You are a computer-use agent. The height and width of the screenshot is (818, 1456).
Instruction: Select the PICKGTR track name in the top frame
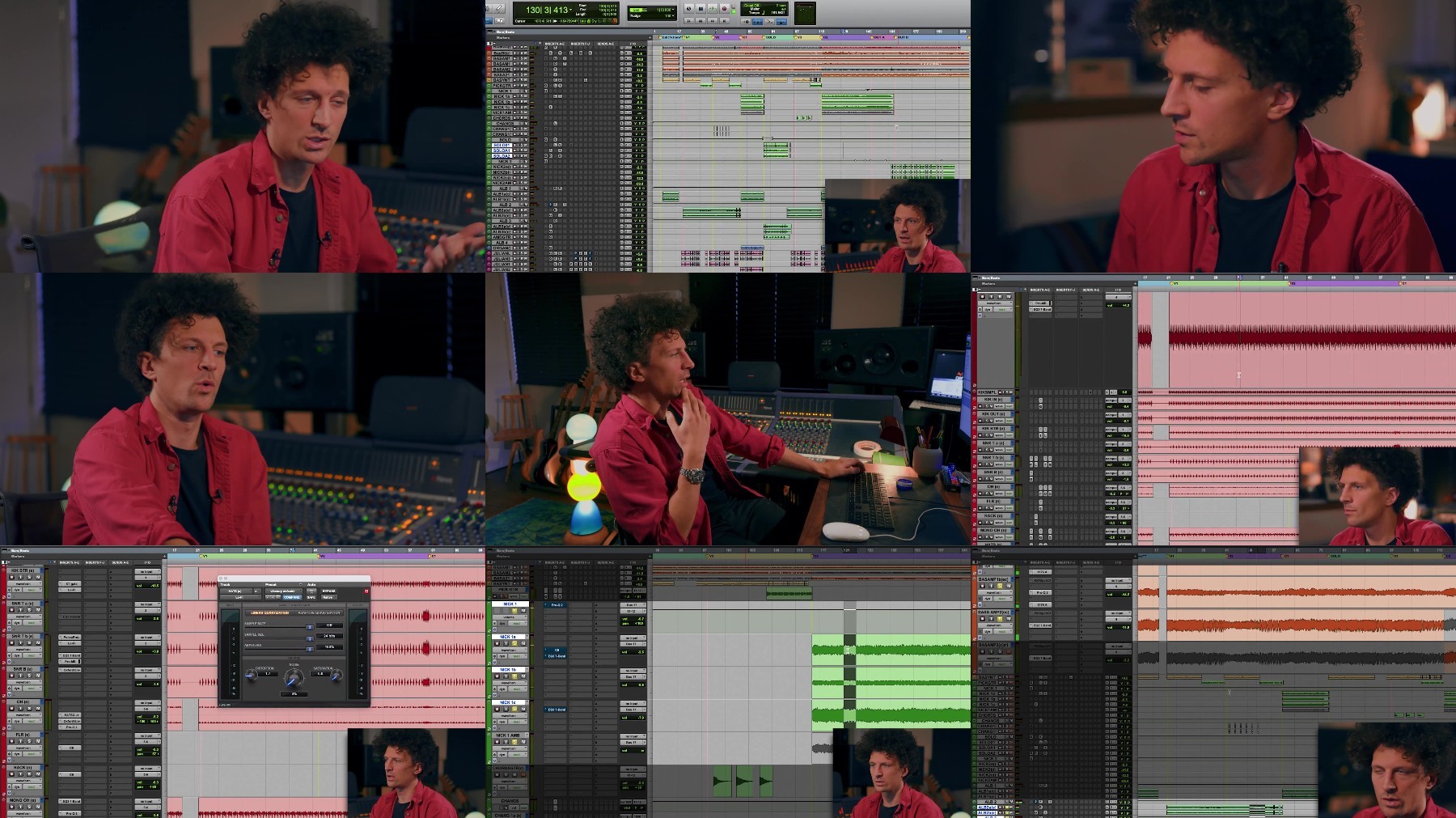click(x=502, y=86)
